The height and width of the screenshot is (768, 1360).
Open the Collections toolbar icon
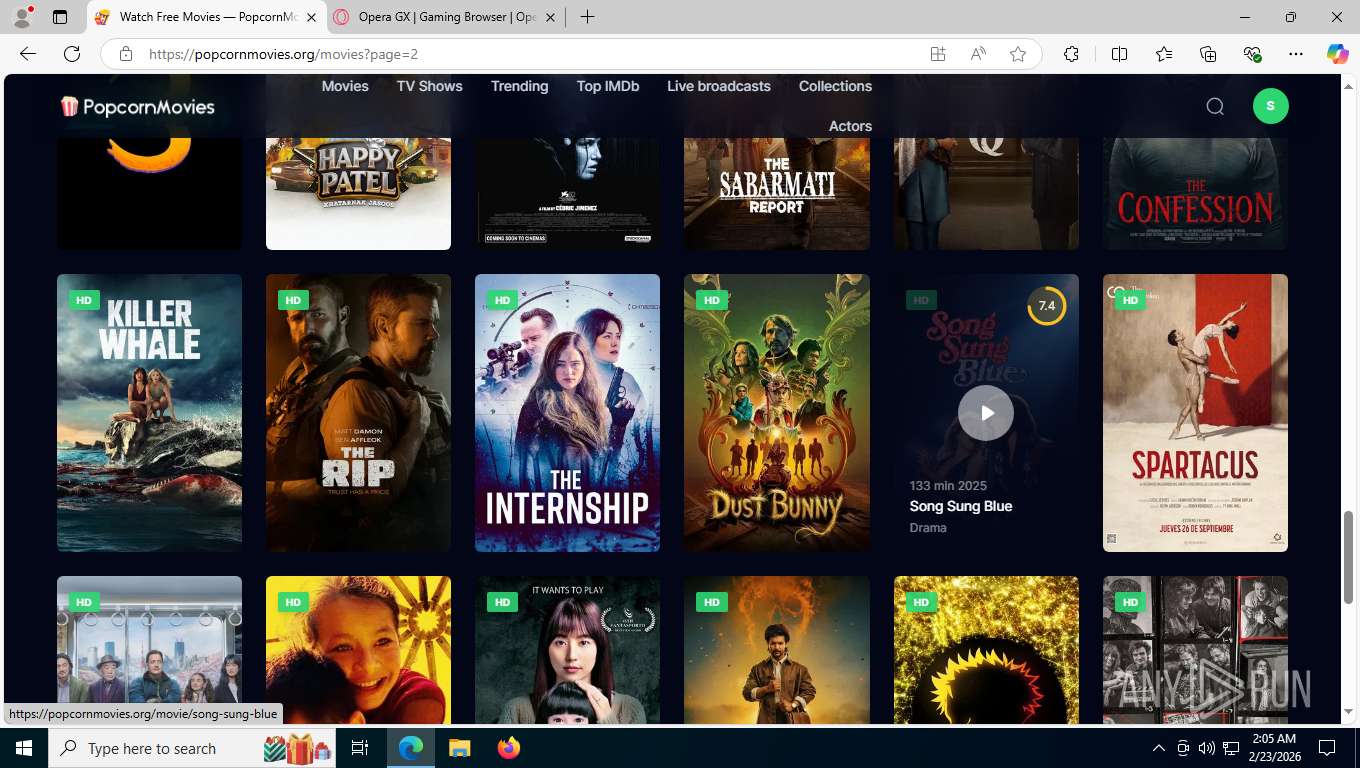coord(1208,54)
